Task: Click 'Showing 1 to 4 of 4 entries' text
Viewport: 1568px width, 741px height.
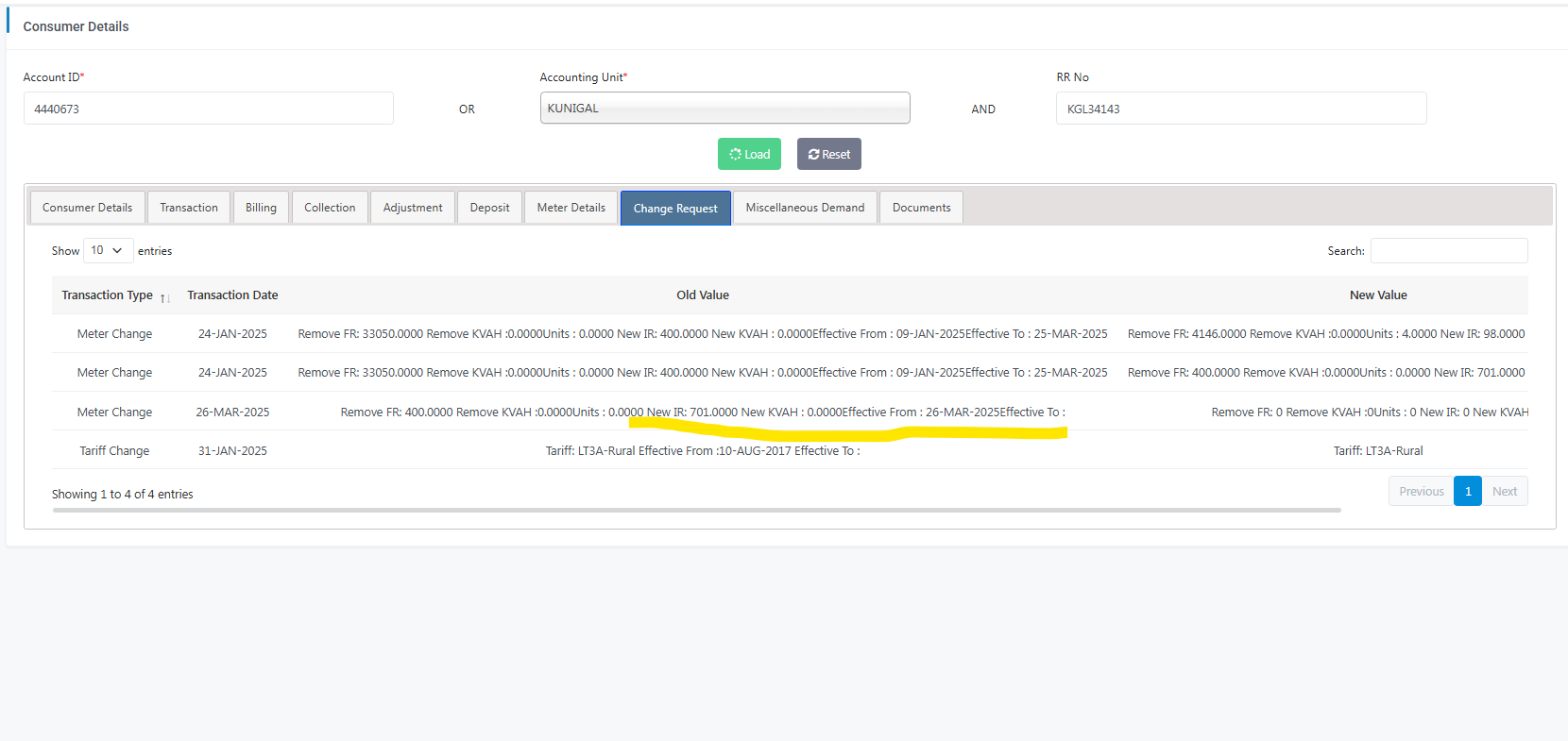Action: point(123,495)
